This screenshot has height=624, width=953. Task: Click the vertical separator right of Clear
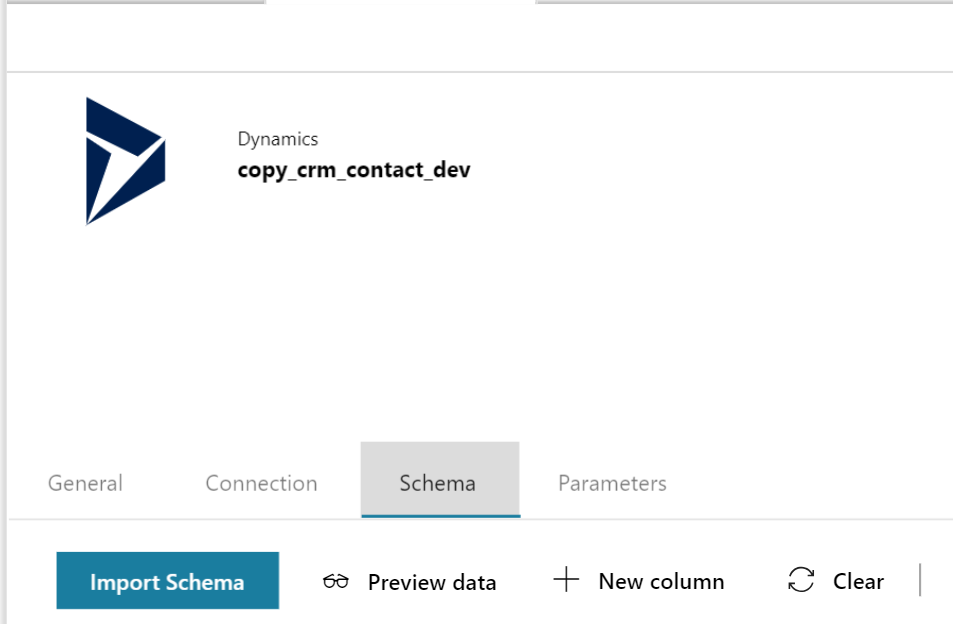pos(919,580)
